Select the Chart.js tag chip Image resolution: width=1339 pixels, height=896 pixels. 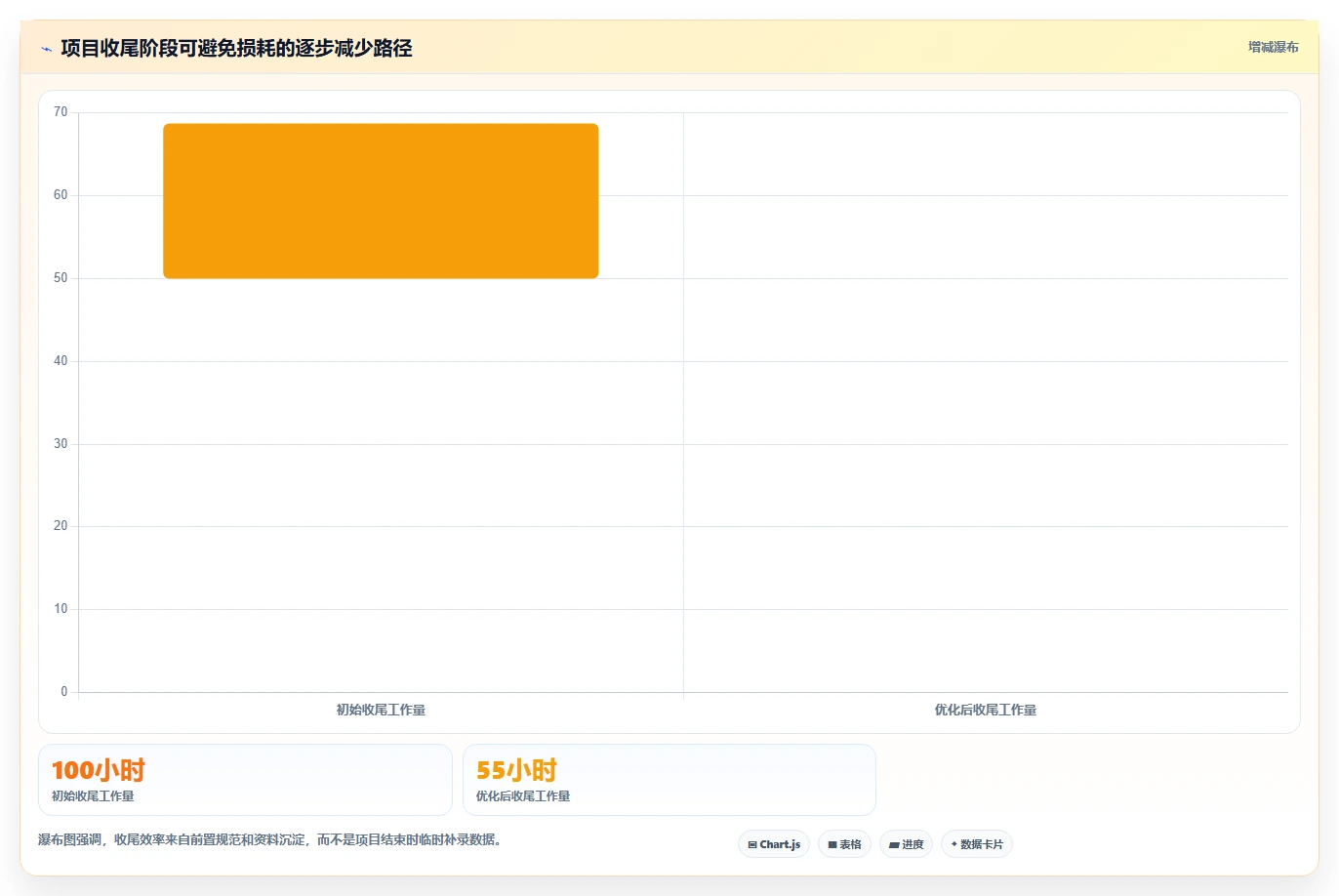coord(774,844)
